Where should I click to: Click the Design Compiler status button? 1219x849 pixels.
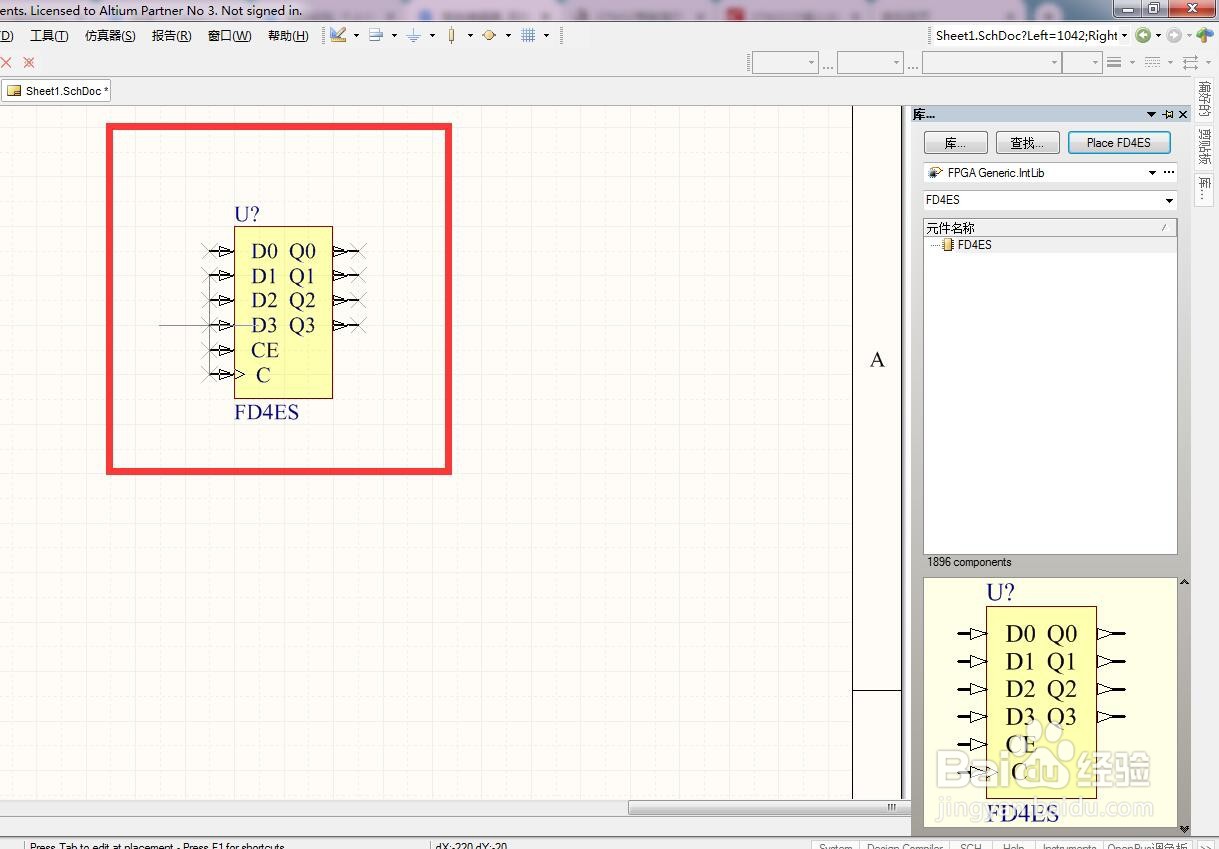[904, 845]
